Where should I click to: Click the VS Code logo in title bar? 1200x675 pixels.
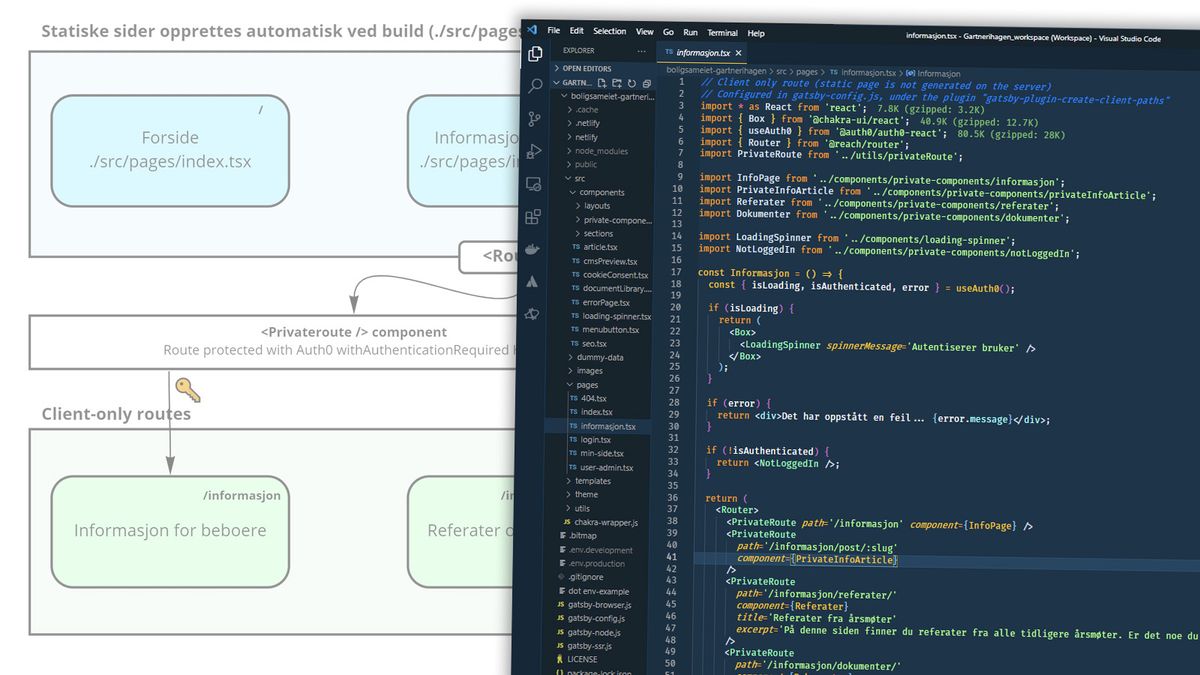click(x=532, y=30)
